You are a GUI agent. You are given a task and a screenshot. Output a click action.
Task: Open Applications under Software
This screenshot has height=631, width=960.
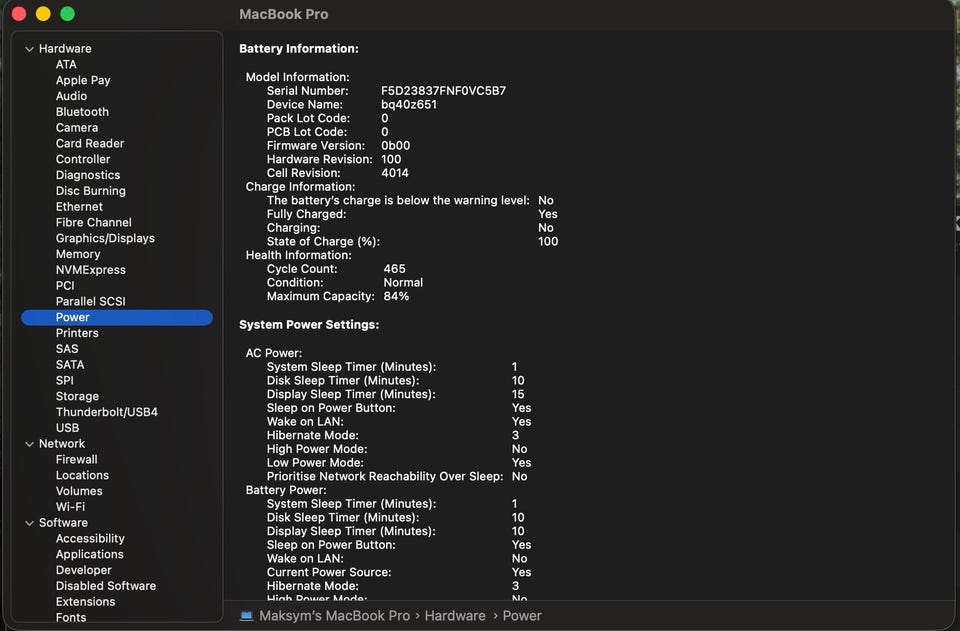[89, 554]
